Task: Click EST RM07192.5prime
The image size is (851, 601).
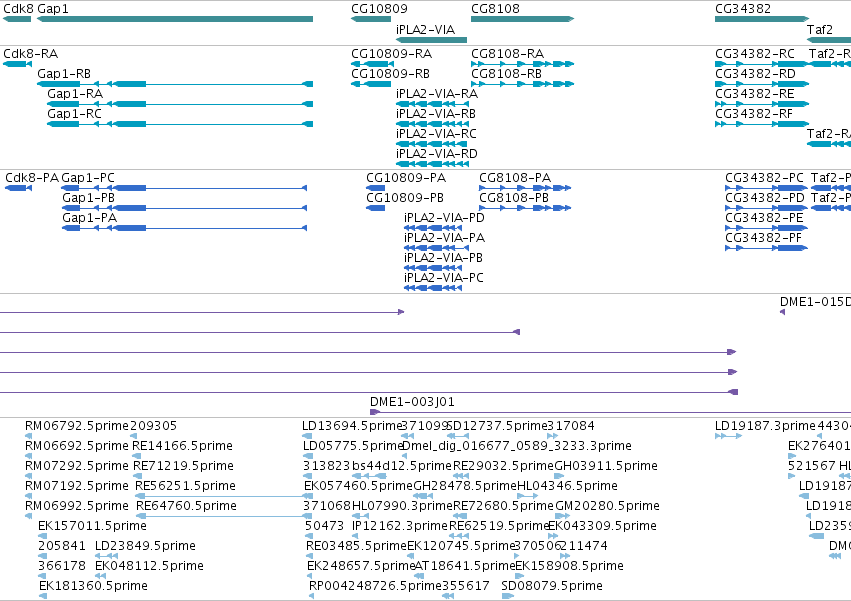Action: [x=77, y=485]
